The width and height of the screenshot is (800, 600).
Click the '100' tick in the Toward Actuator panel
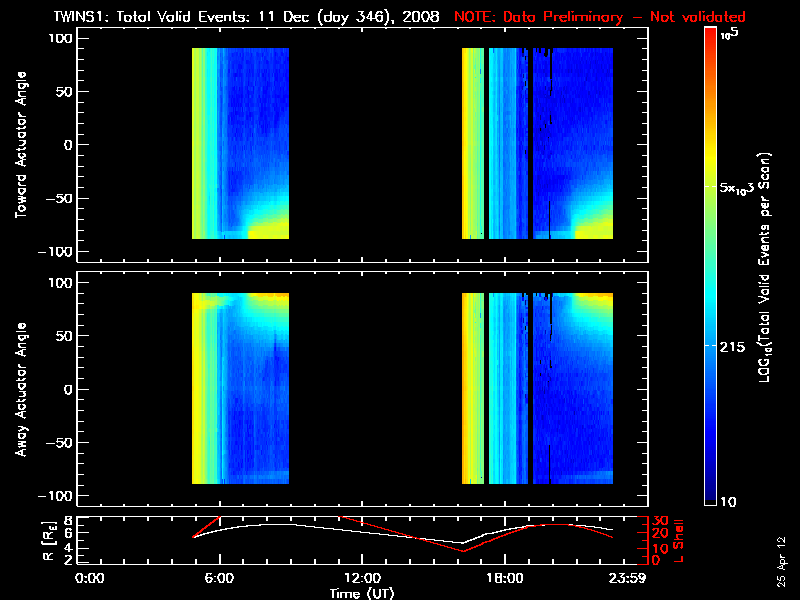pyautogui.click(x=61, y=38)
